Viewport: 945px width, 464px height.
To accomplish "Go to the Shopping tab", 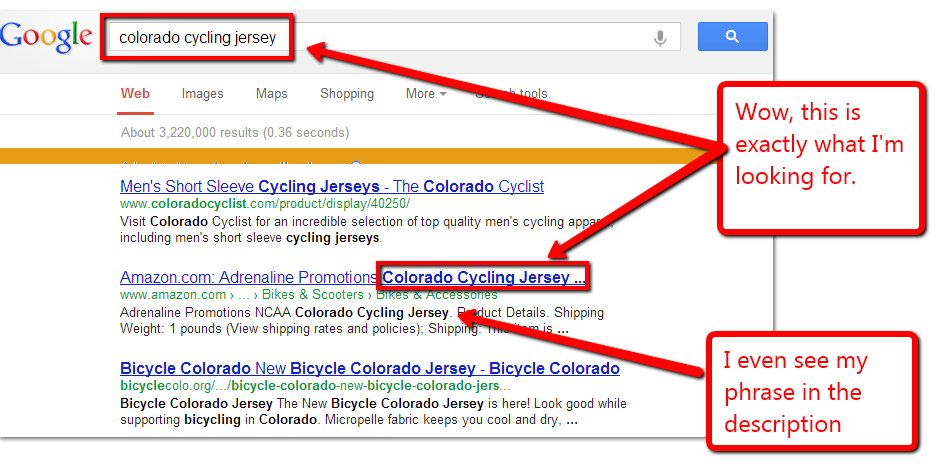I will [x=347, y=94].
